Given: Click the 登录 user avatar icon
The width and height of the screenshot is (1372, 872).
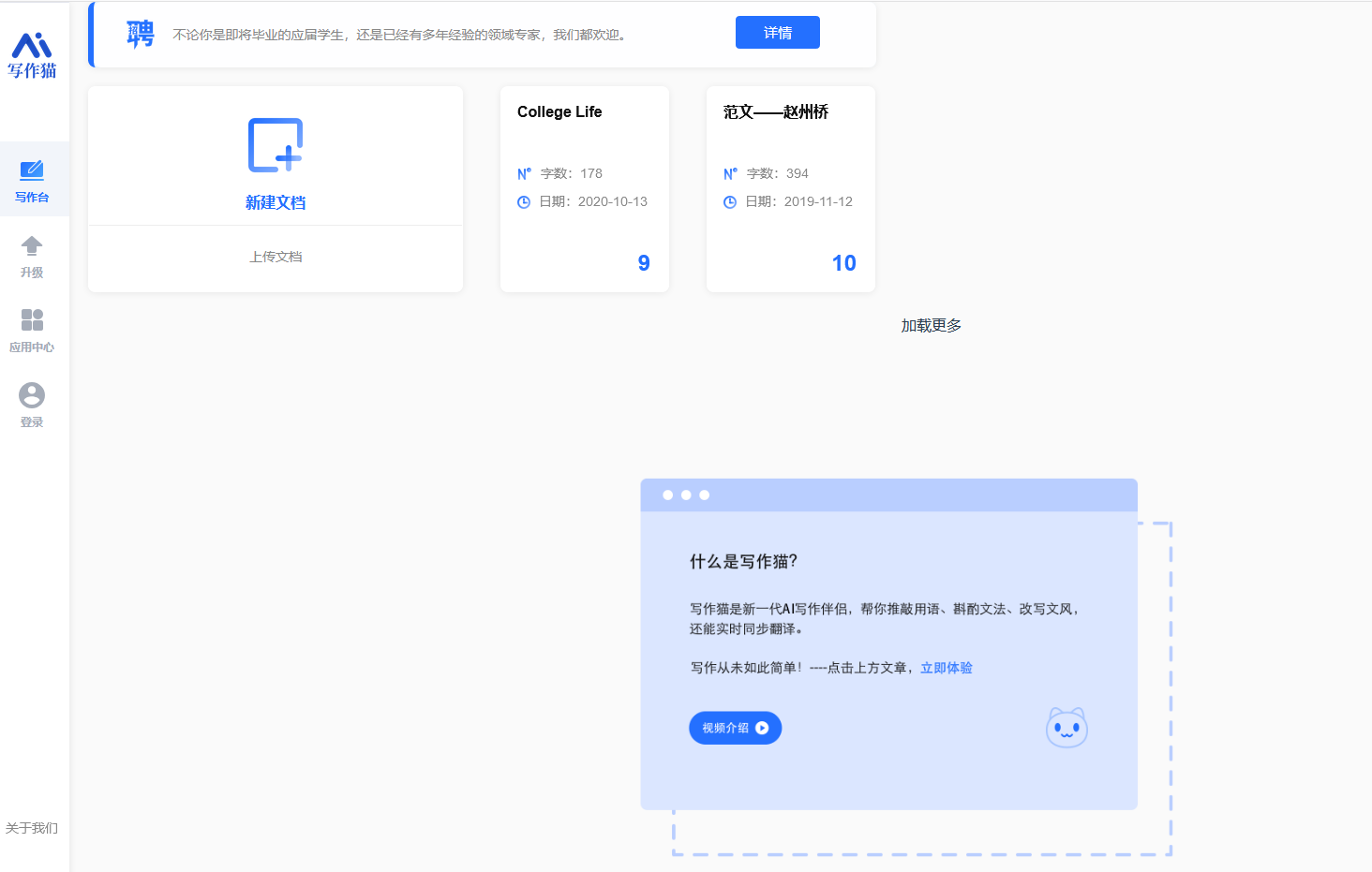Looking at the screenshot, I should click(x=32, y=395).
